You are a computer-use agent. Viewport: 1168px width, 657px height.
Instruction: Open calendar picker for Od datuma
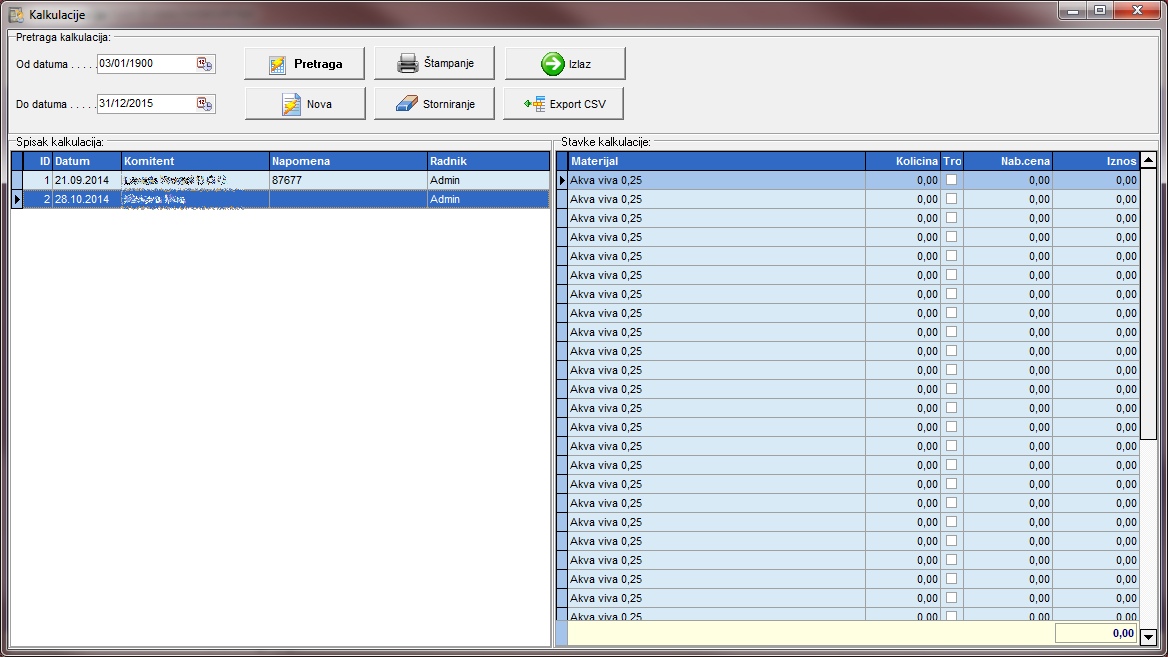point(204,64)
